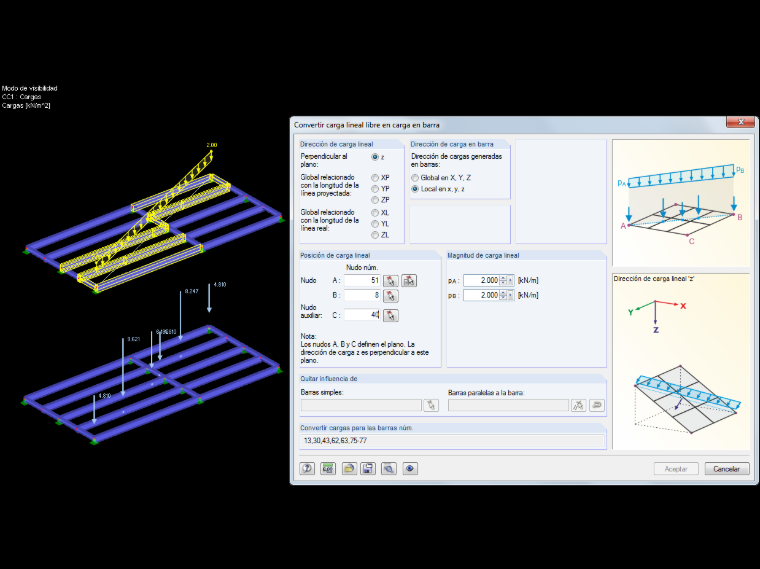760x569 pixels.
Task: Select several nodes using the multi-pick icon beside node A
Action: [409, 281]
